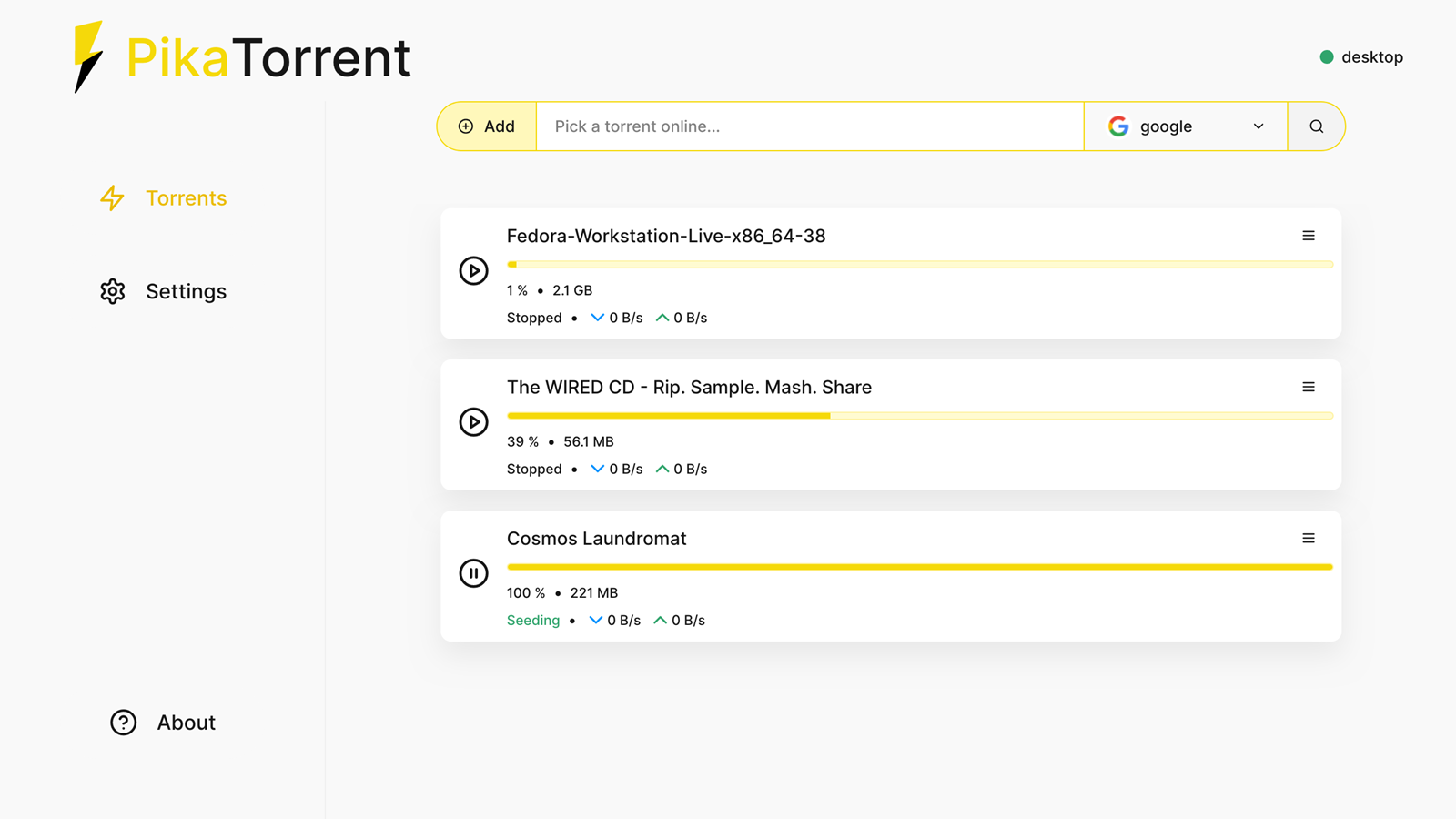The width and height of the screenshot is (1456, 819).
Task: Select the 'Cosmos Laundromat' title text
Action: click(x=596, y=538)
